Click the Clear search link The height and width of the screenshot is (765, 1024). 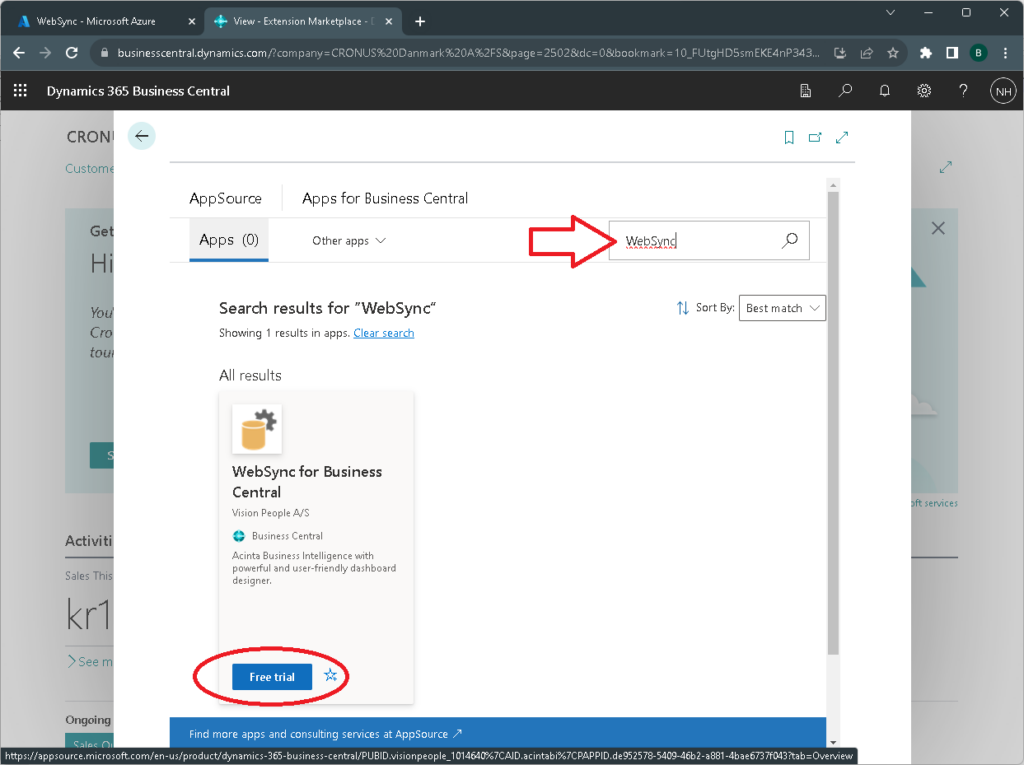coord(383,333)
